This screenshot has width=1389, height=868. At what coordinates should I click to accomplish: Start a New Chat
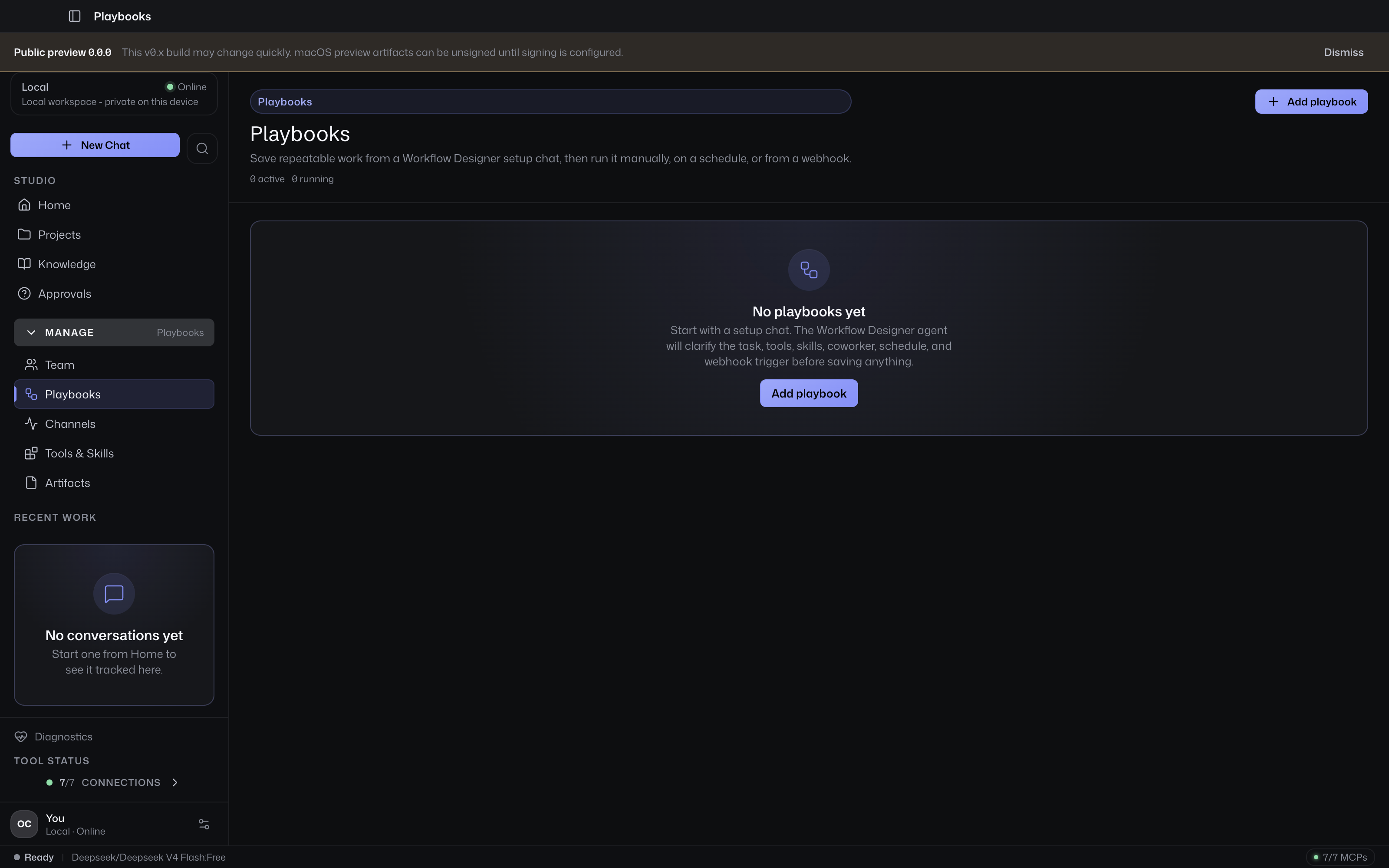click(x=95, y=145)
